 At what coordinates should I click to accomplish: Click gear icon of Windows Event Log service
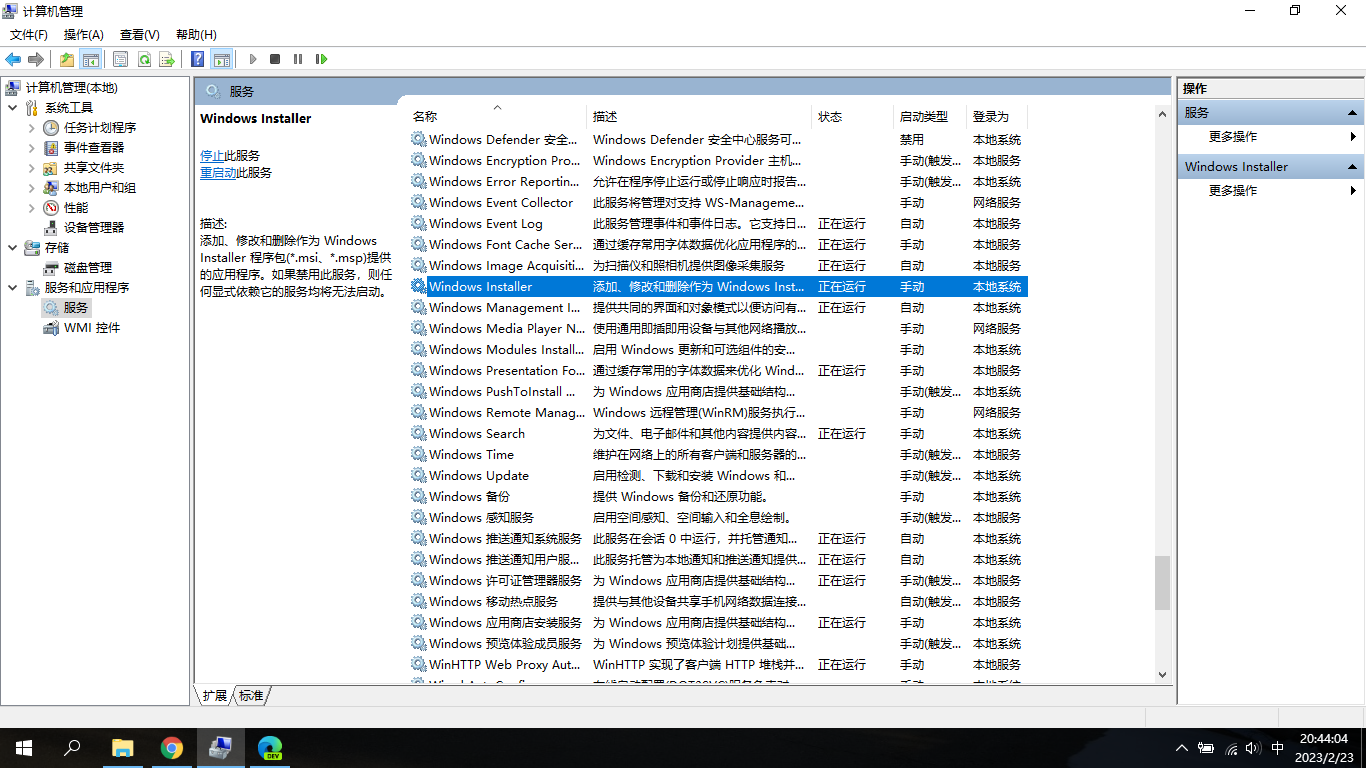point(418,223)
